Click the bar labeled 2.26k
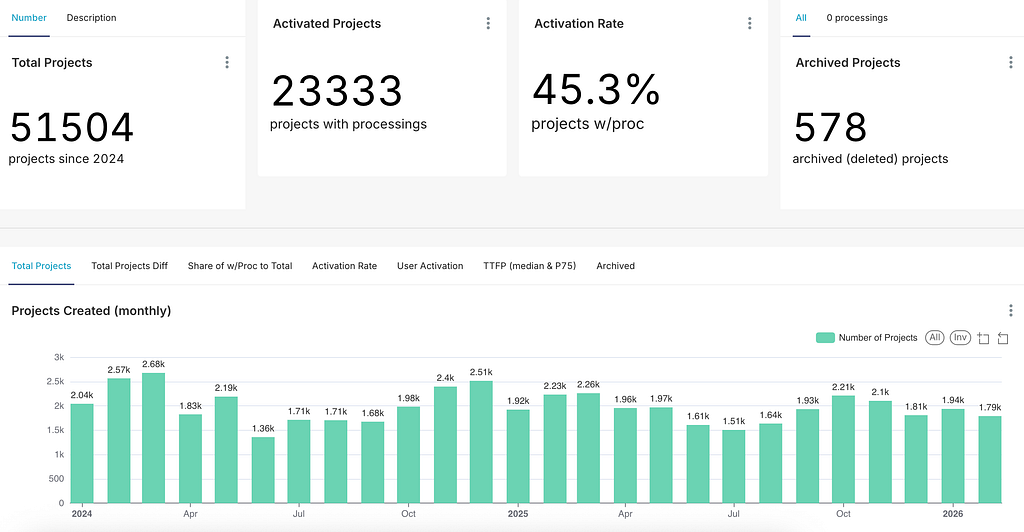Screen dimensions: 1024x532 click(x=588, y=448)
